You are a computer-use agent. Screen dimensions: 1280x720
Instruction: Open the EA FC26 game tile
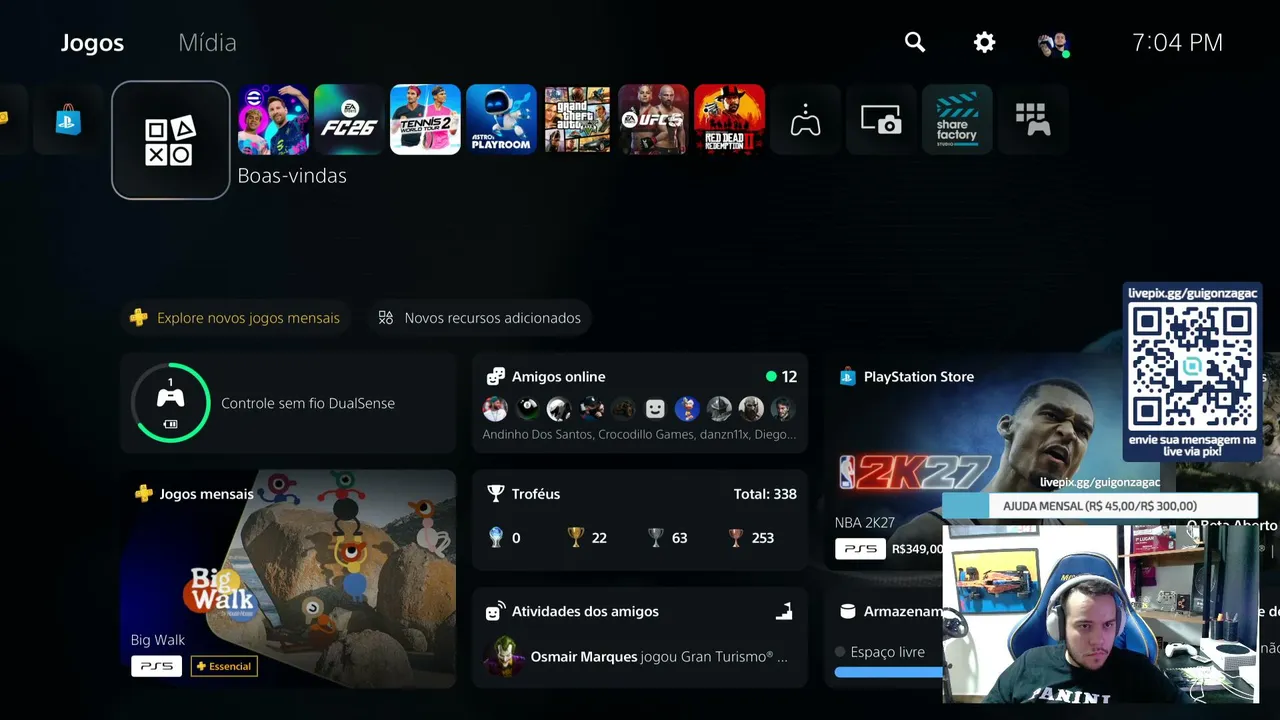coord(350,120)
